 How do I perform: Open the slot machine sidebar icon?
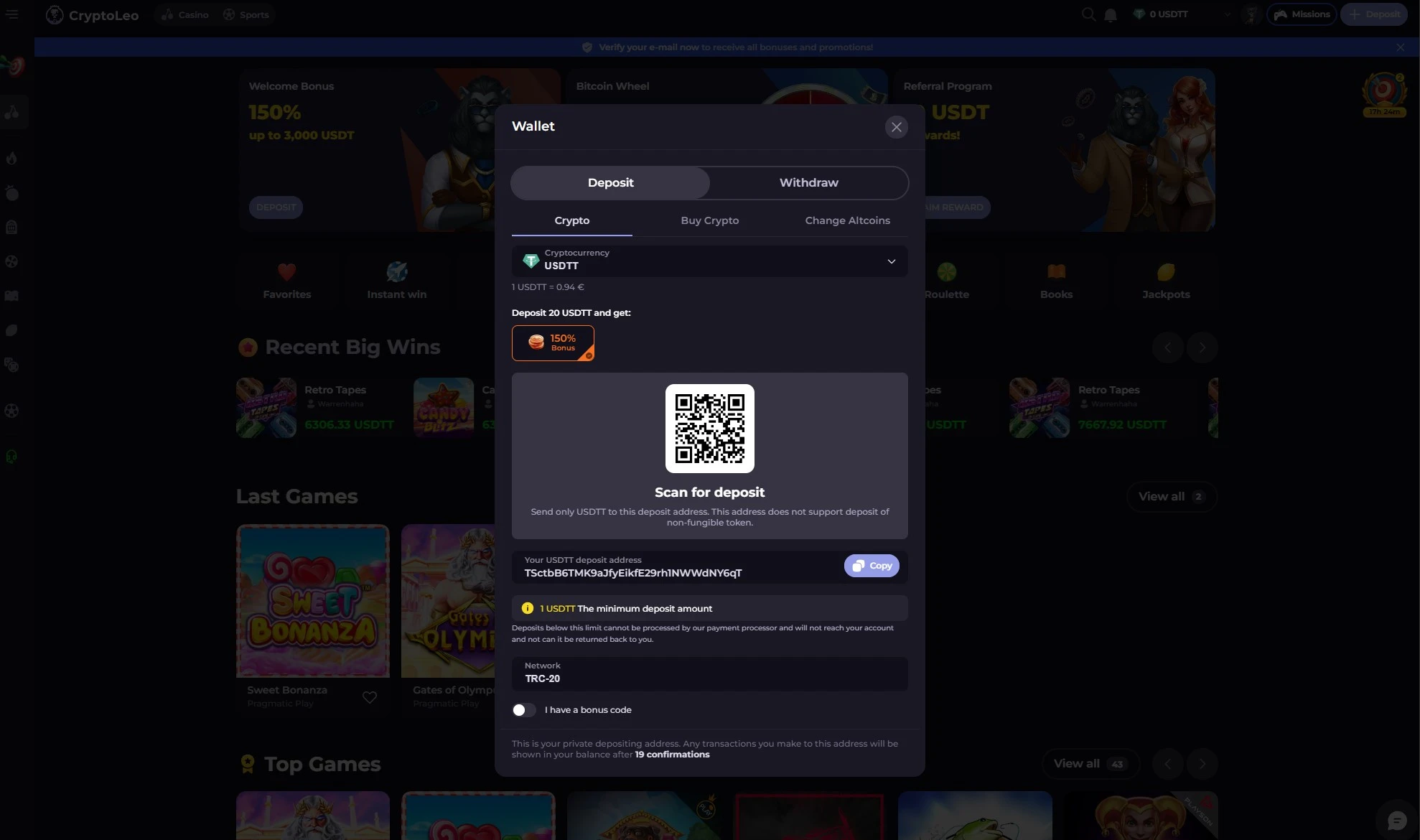(11, 228)
